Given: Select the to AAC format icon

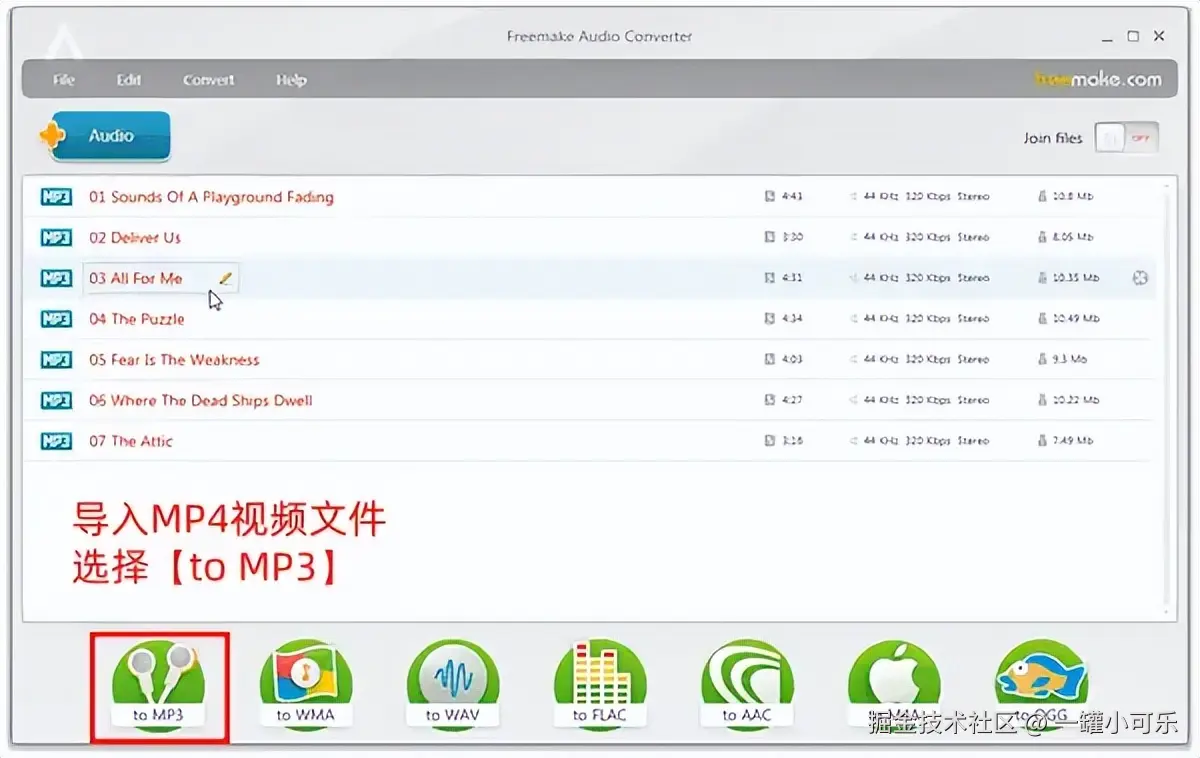Looking at the screenshot, I should [747, 685].
